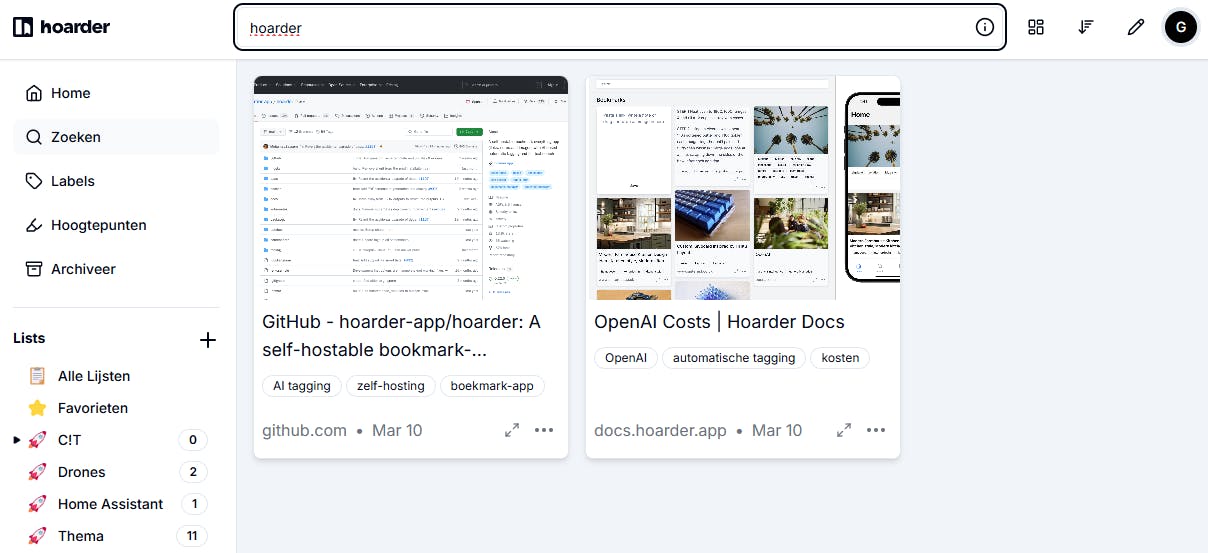Viewport: 1208px width, 553px height.
Task: Click the Alle Lijsten clipboard icon
Action: click(37, 376)
